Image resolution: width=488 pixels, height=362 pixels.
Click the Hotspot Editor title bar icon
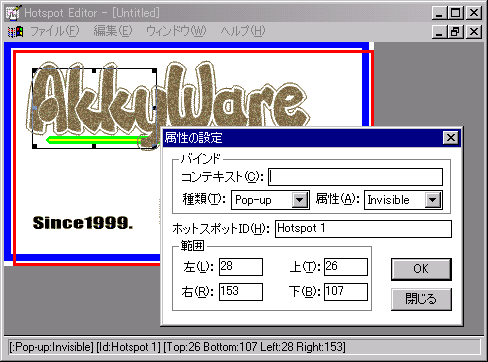pyautogui.click(x=13, y=13)
